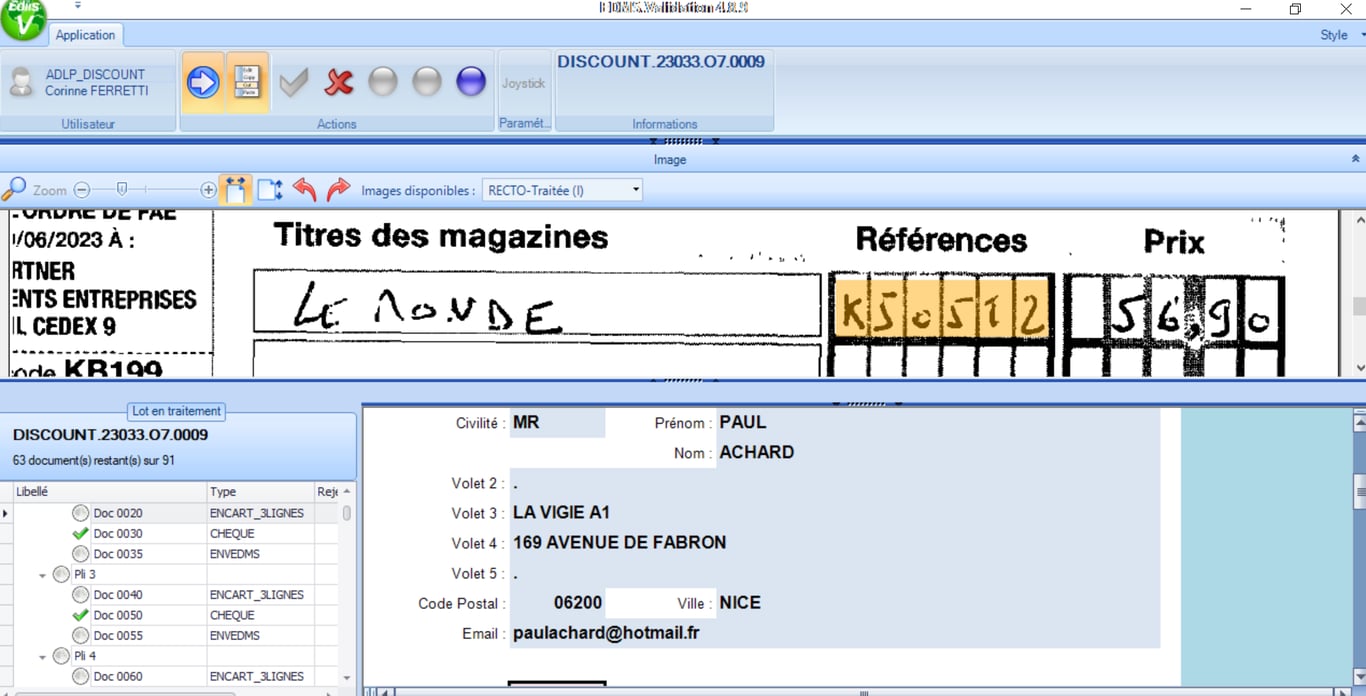The image size is (1366, 696).
Task: Rotate the image left with red arrow
Action: click(x=305, y=189)
